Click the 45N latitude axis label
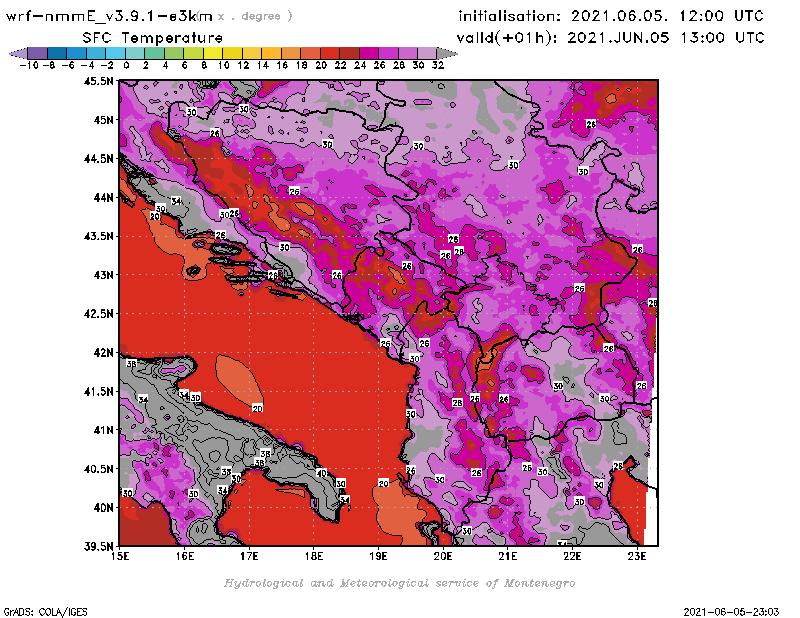 [x=103, y=120]
